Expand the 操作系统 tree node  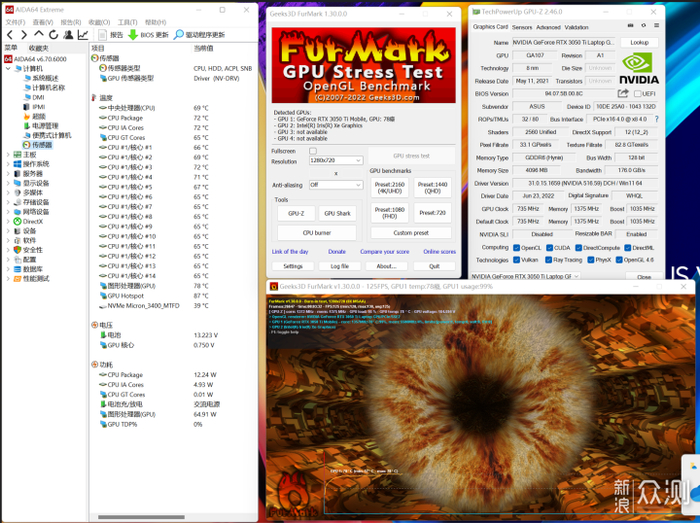(x=8, y=164)
